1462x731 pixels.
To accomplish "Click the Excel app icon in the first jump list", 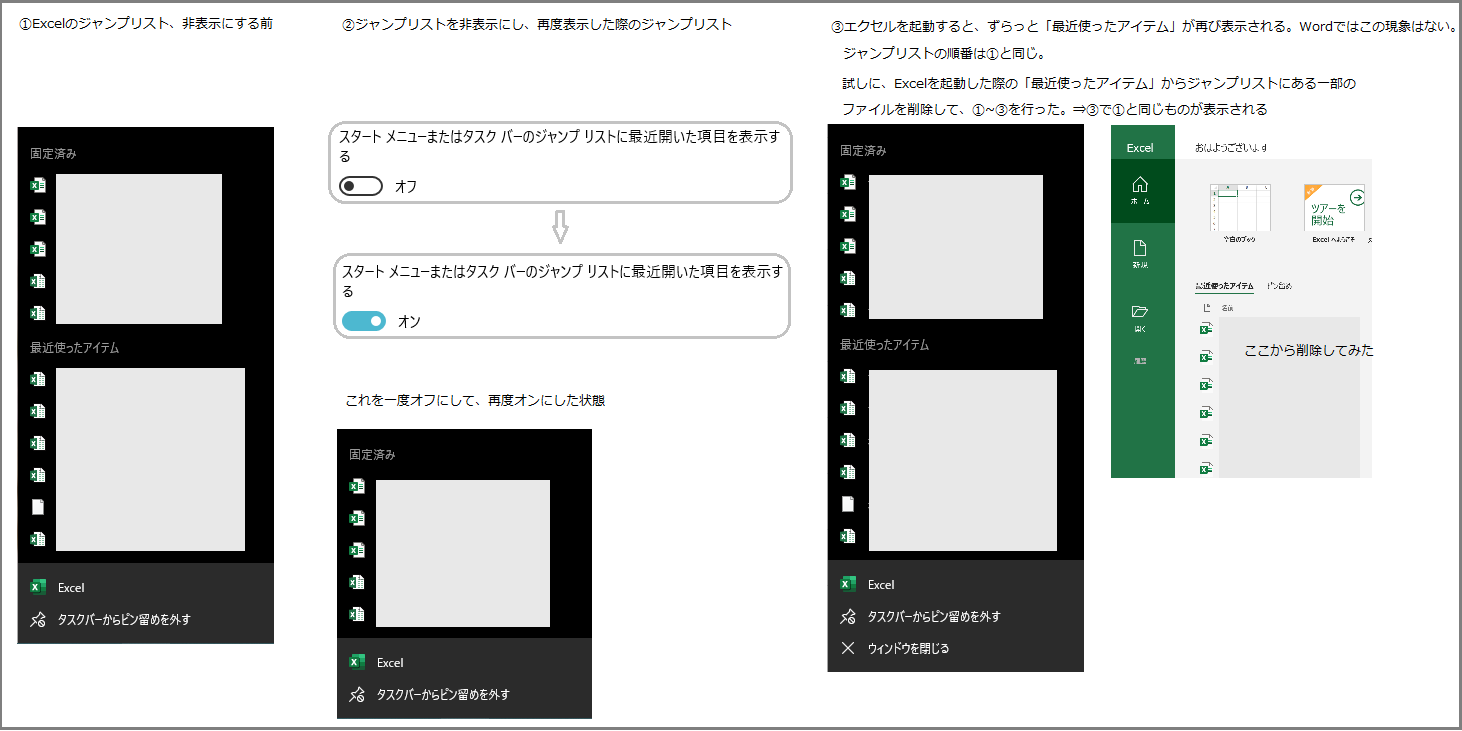I will (38, 587).
